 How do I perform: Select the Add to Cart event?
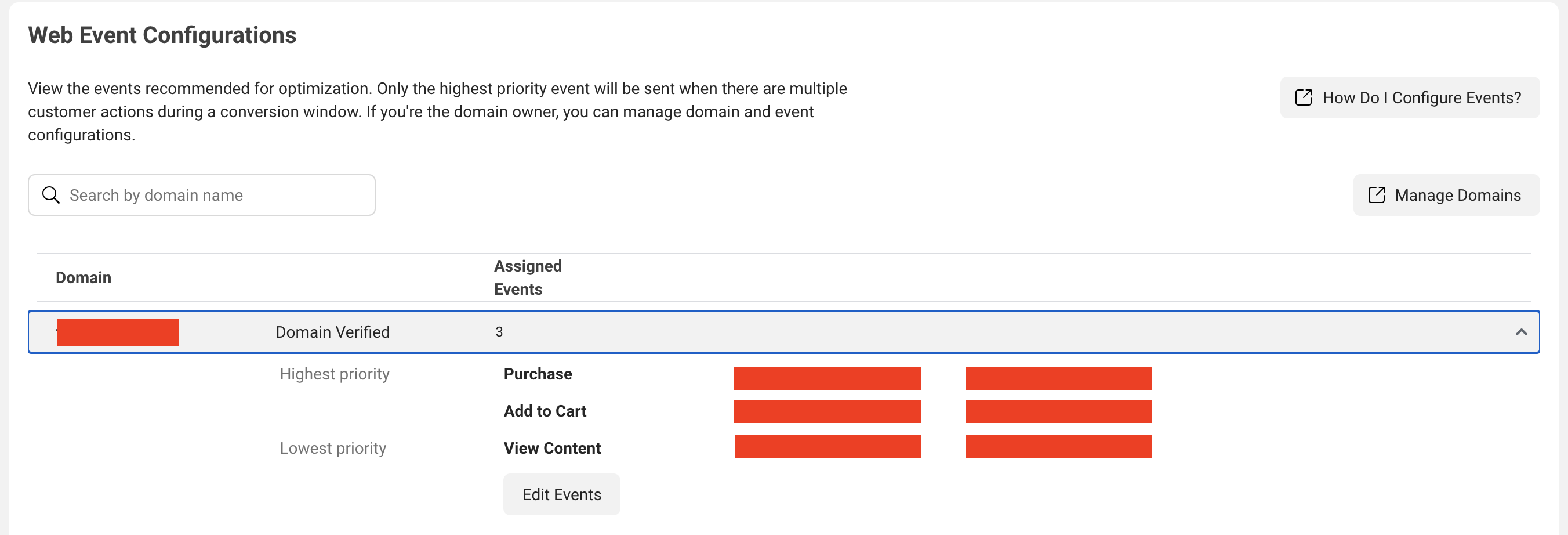(x=545, y=411)
